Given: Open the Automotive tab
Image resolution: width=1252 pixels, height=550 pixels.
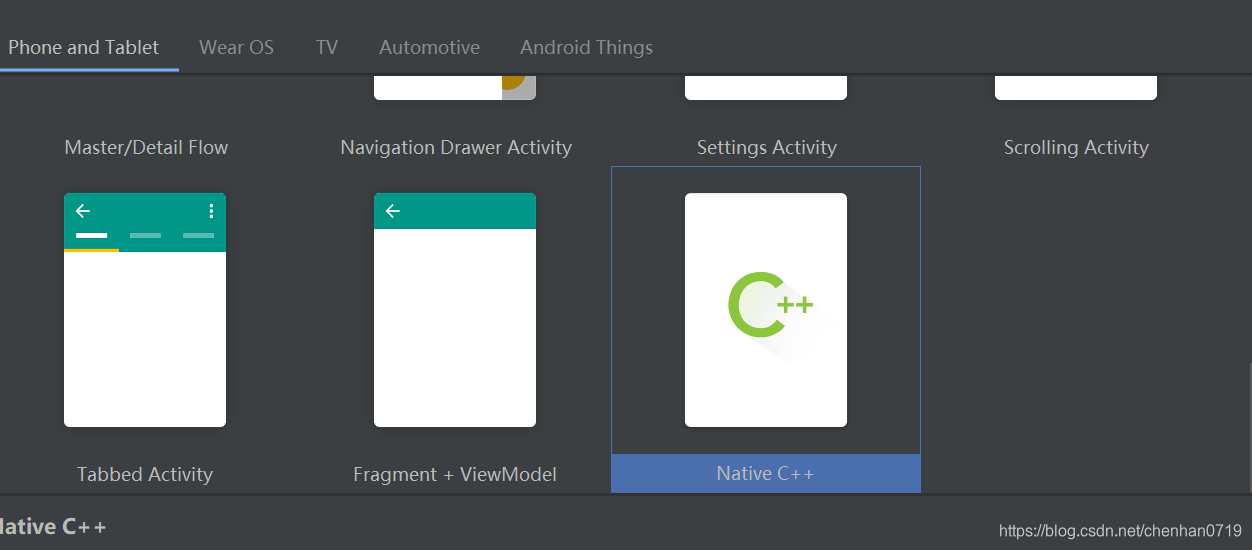Looking at the screenshot, I should click(x=429, y=47).
